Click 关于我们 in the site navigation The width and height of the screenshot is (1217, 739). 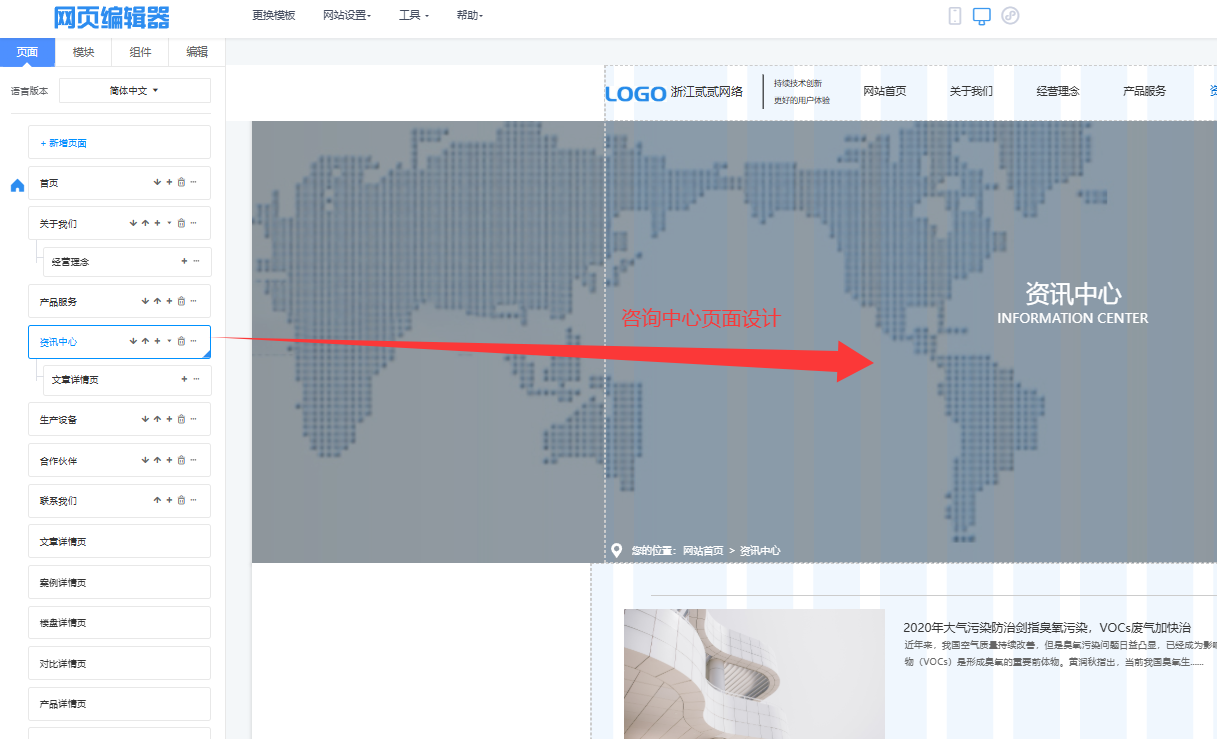click(971, 91)
